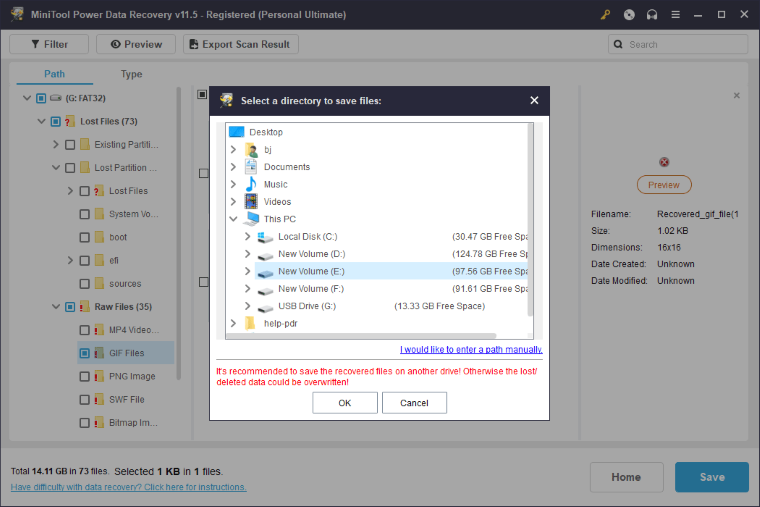Viewport: 760px width, 507px height.
Task: Collapse the This PC tree node
Action: pyautogui.click(x=233, y=219)
